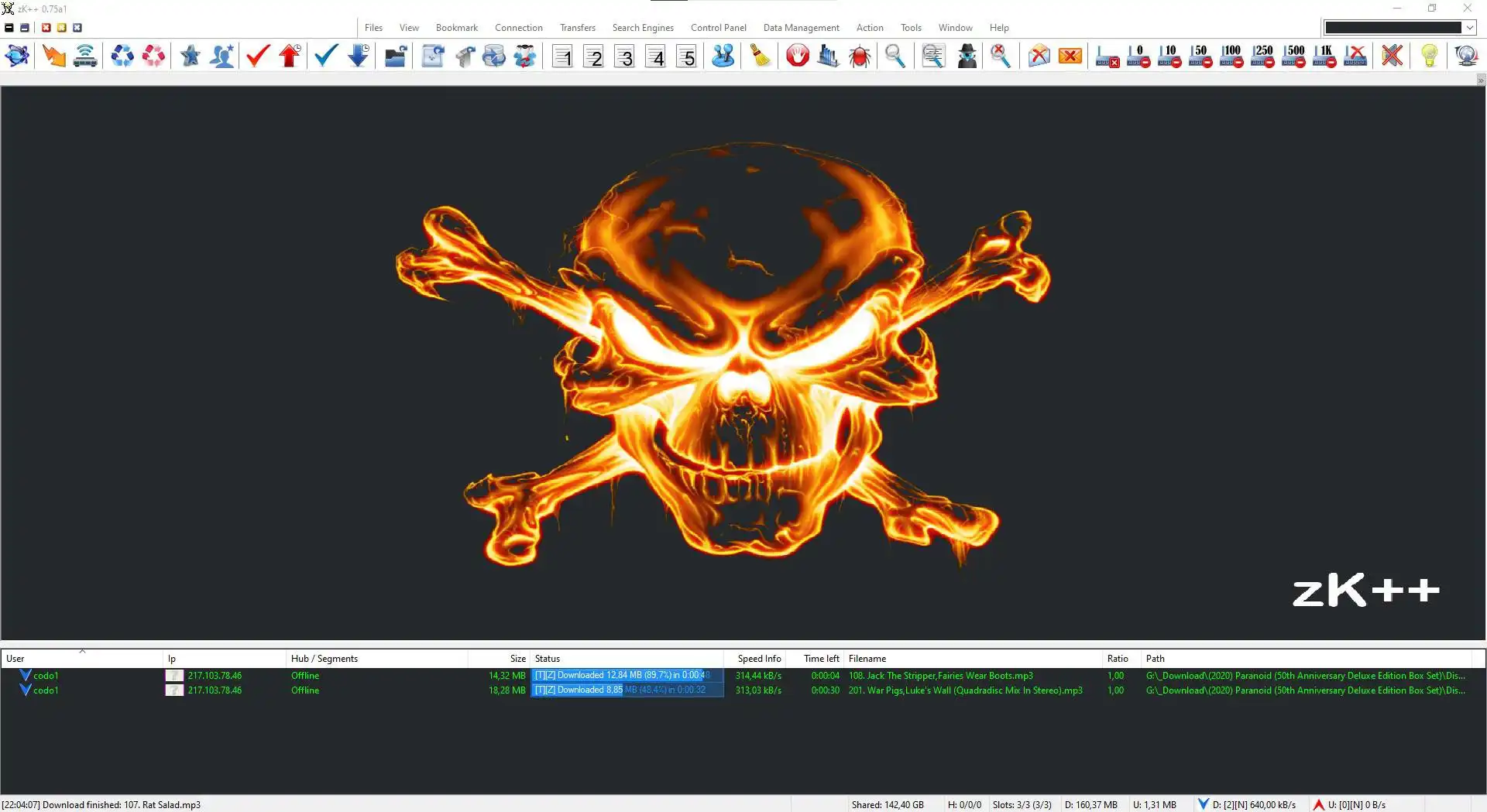This screenshot has height=812, width=1487.
Task: Expand the toolbar overflow chevron
Action: point(1481,81)
